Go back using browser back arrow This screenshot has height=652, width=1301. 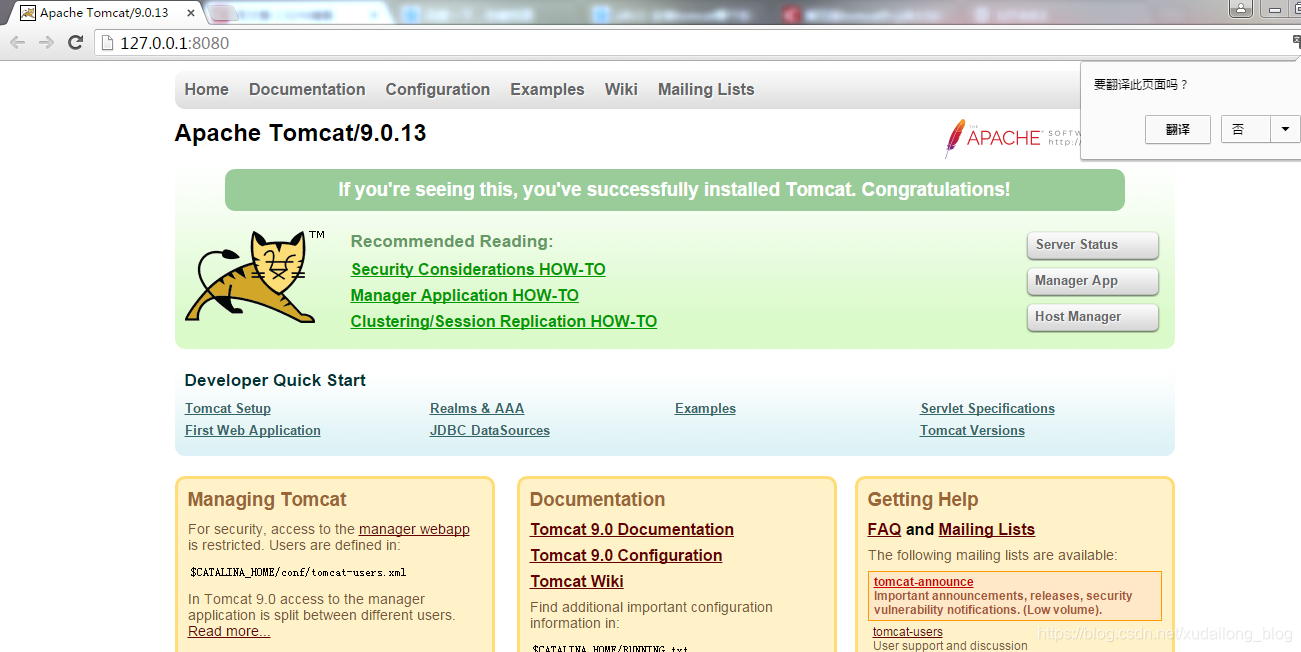pyautogui.click(x=17, y=42)
